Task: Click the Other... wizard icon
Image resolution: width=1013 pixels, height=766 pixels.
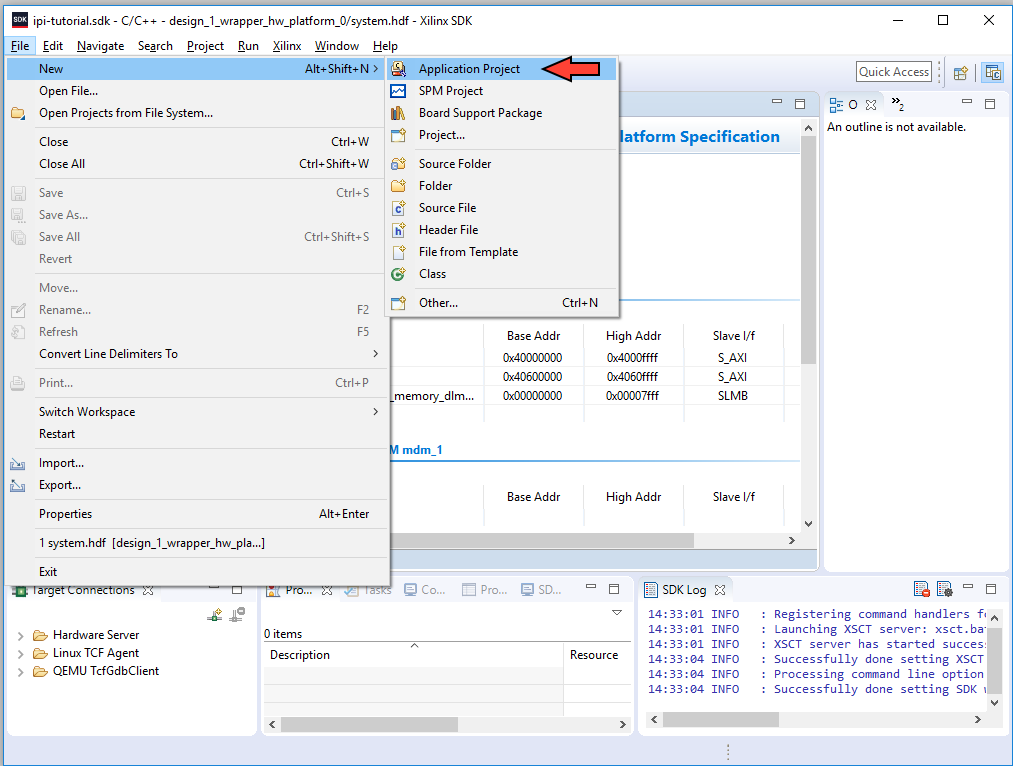Action: point(399,302)
